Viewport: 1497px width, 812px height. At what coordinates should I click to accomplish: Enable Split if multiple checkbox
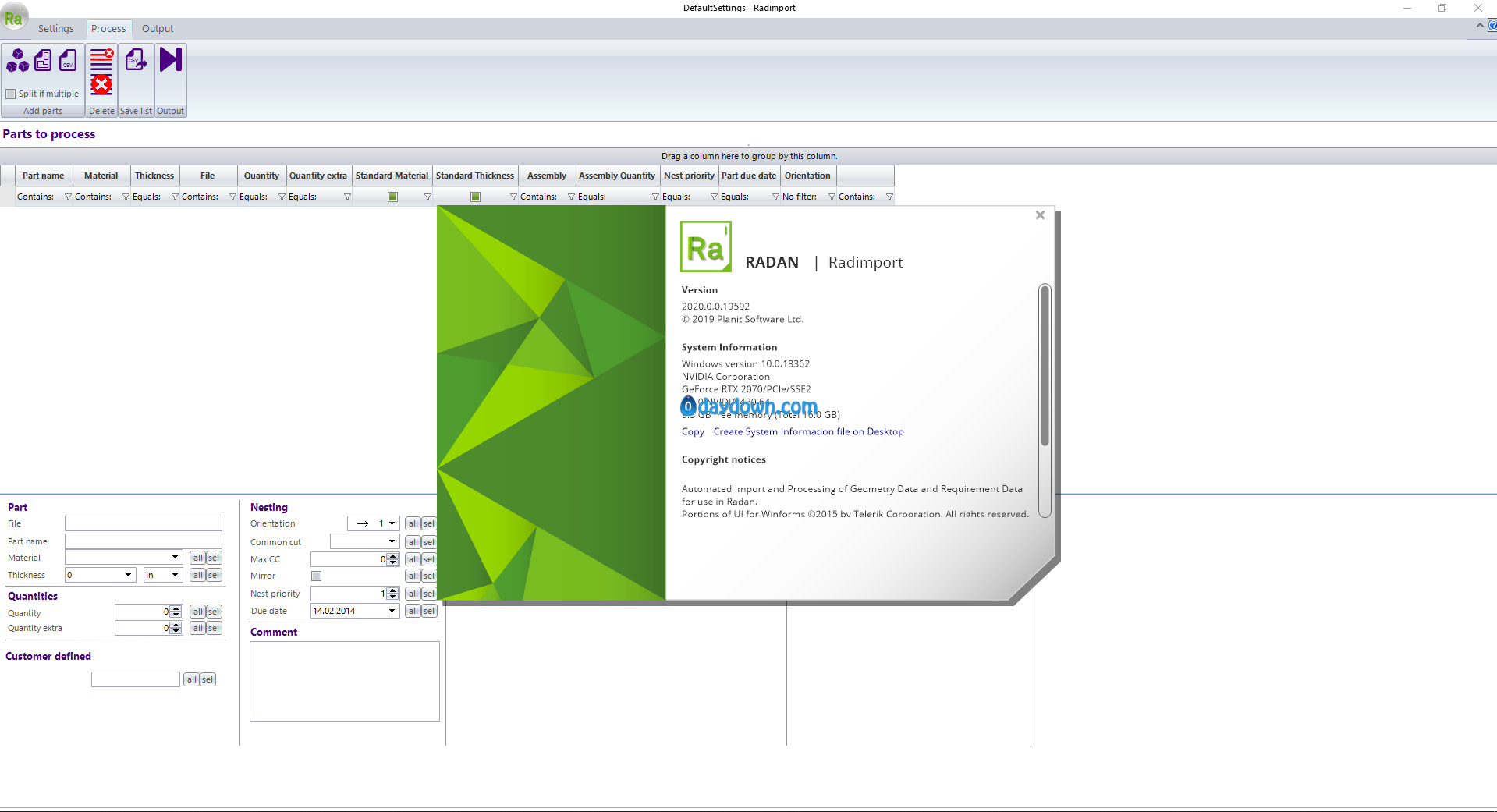point(11,94)
